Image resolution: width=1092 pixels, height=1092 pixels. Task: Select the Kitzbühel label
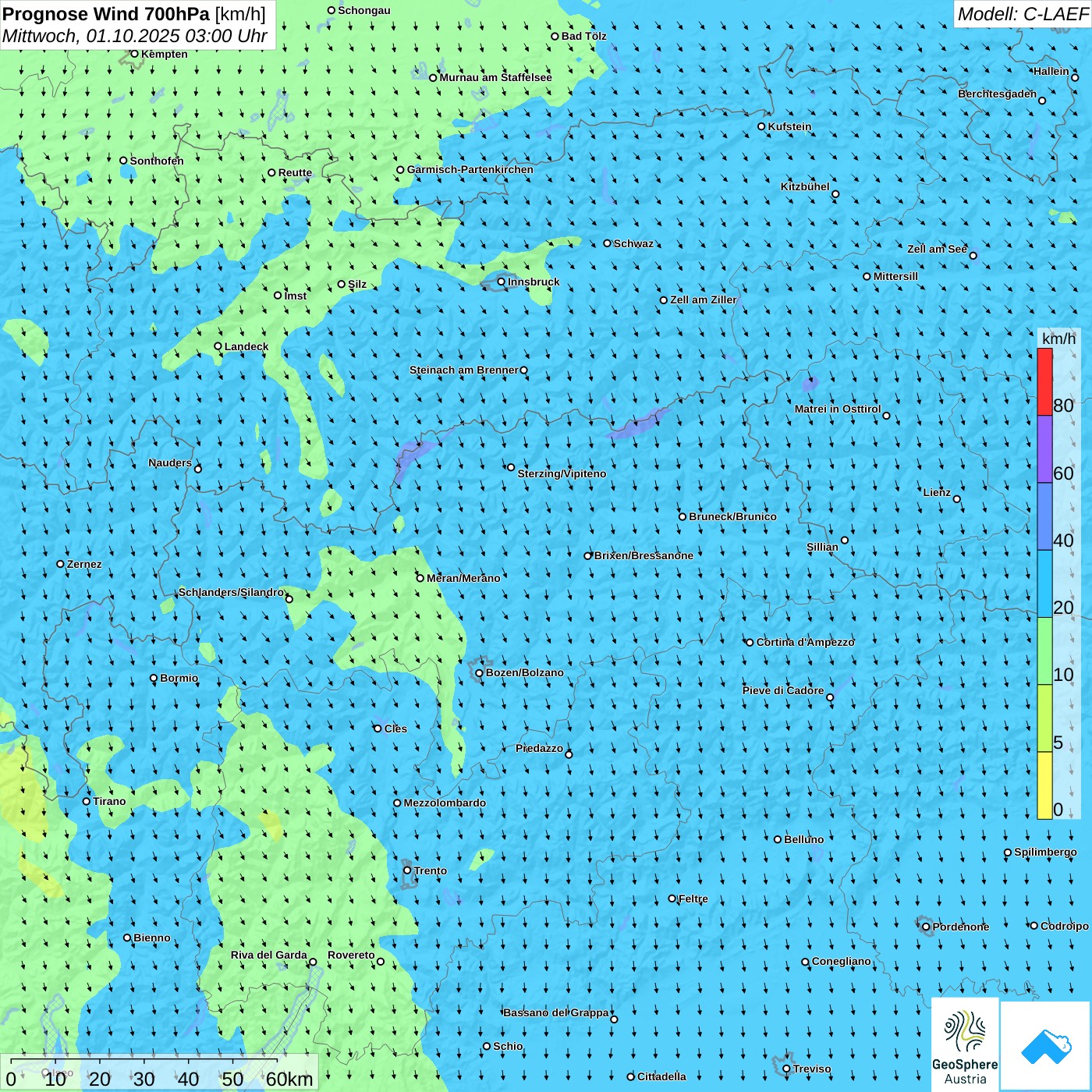click(x=805, y=186)
